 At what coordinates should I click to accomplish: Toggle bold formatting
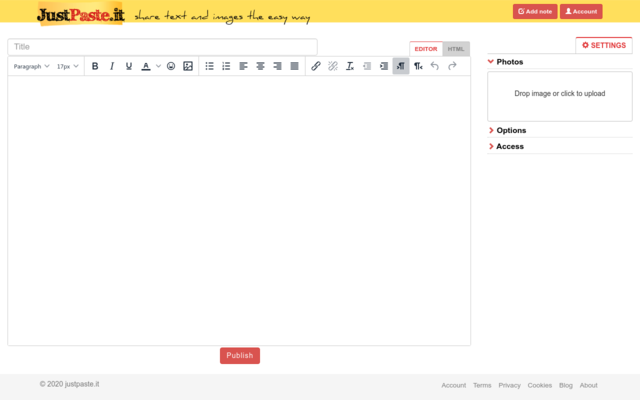click(x=95, y=66)
